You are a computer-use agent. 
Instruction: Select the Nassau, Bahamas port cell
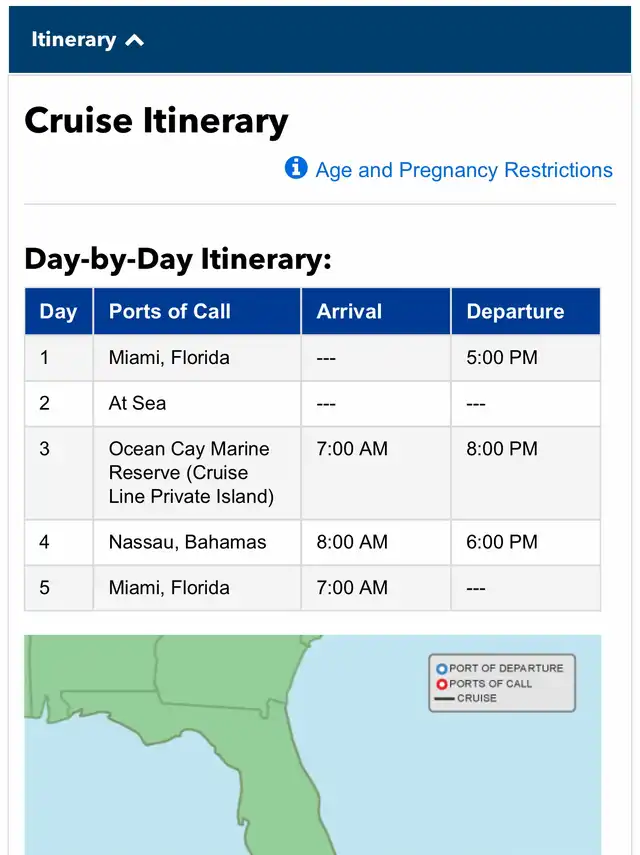[x=188, y=543]
